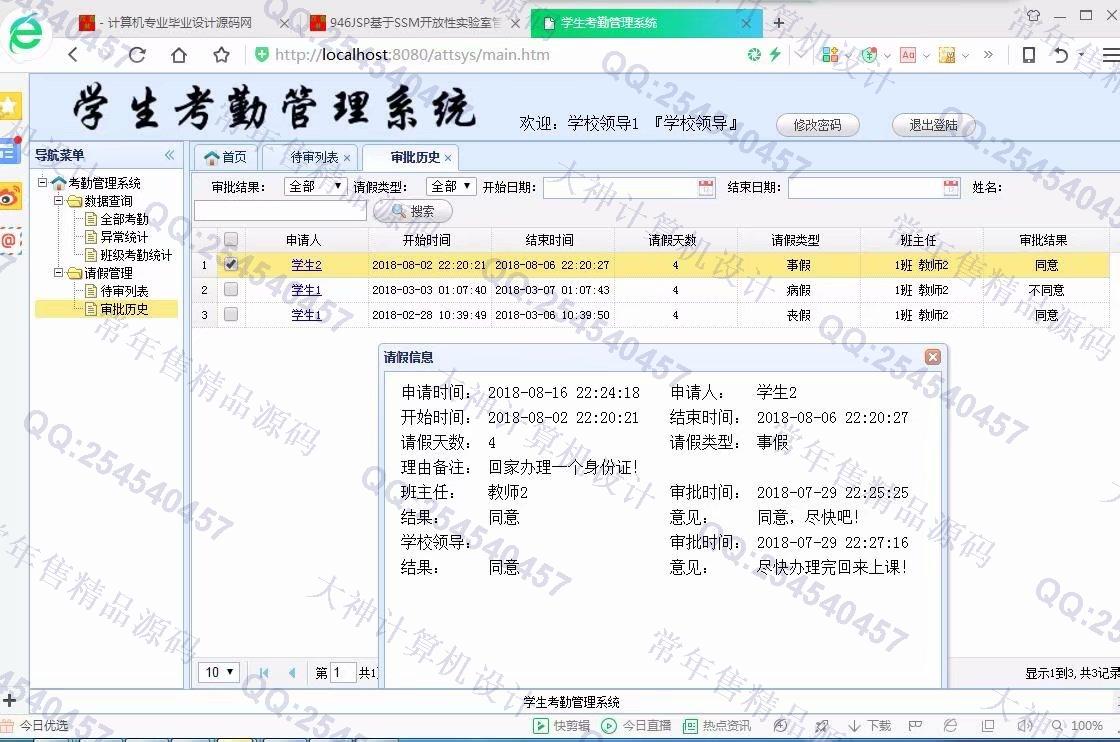
Task: Click 修改密码 button
Action: 817,125
